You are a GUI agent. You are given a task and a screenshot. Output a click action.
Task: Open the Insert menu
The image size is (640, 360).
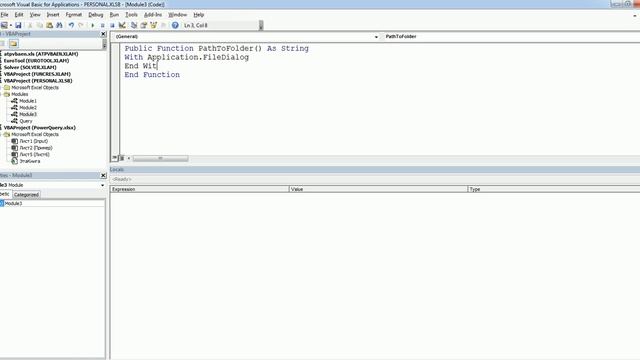(x=53, y=15)
